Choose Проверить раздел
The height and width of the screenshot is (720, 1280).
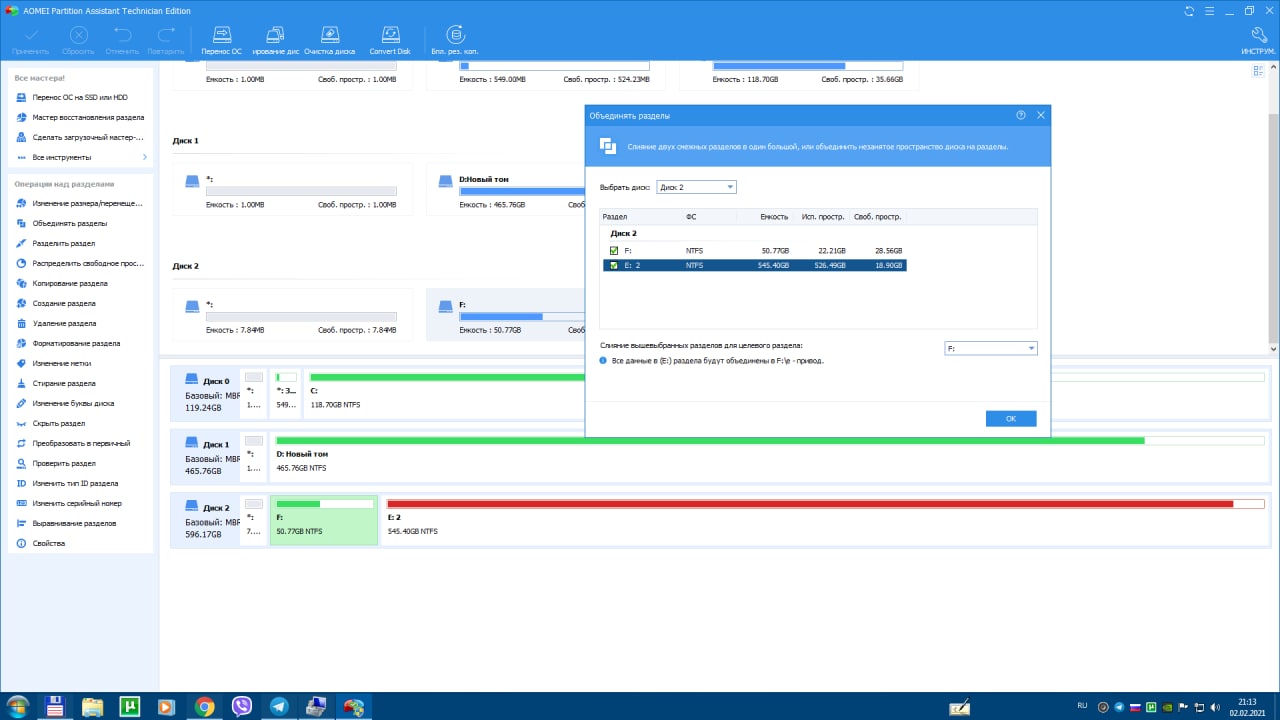[x=56, y=463]
